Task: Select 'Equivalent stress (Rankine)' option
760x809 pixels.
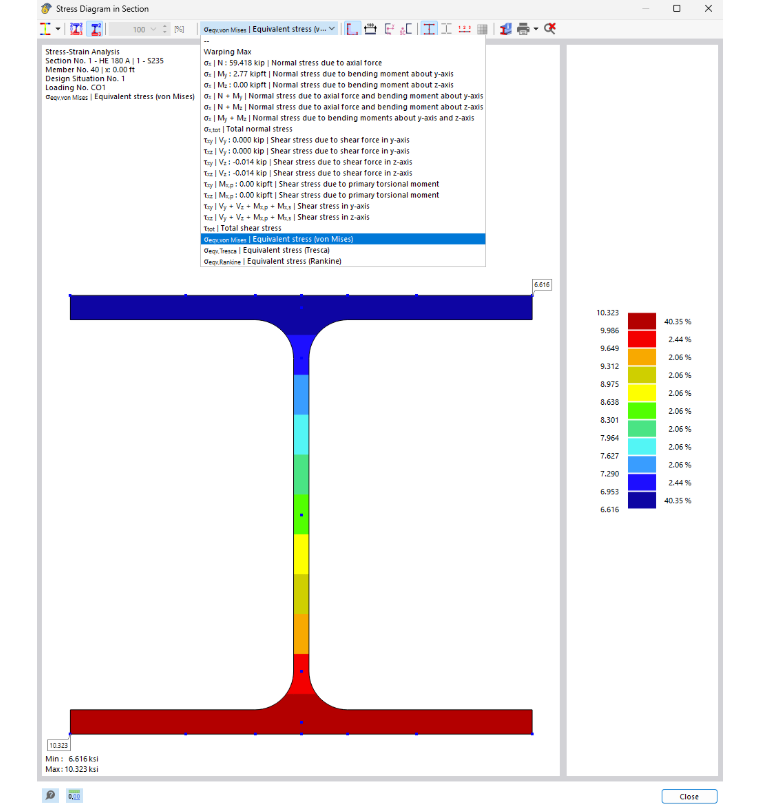Action: click(343, 261)
